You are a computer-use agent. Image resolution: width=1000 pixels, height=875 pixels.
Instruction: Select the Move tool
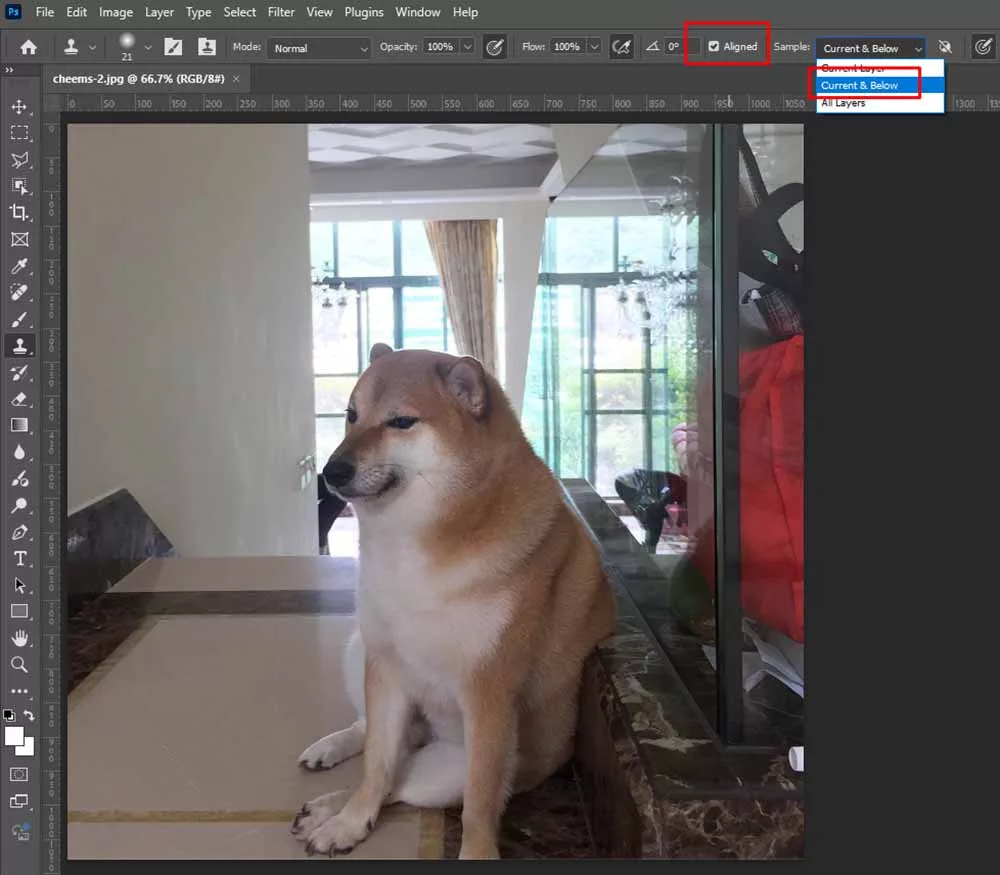pyautogui.click(x=19, y=107)
